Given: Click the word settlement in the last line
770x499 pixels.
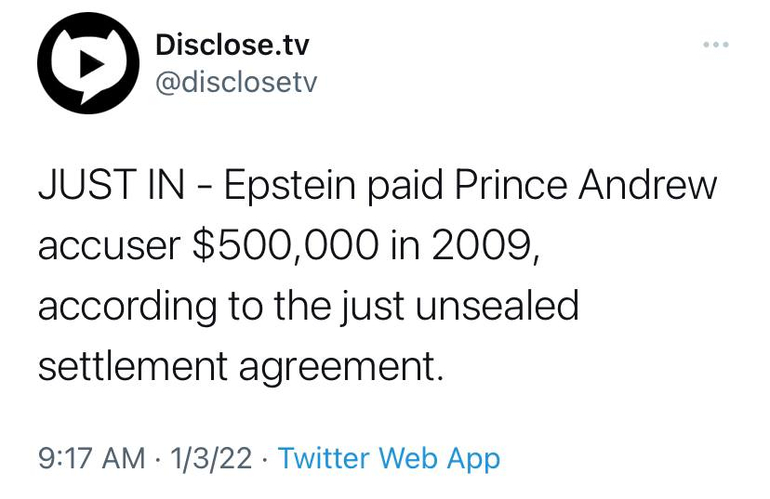Looking at the screenshot, I should click(x=131, y=365).
